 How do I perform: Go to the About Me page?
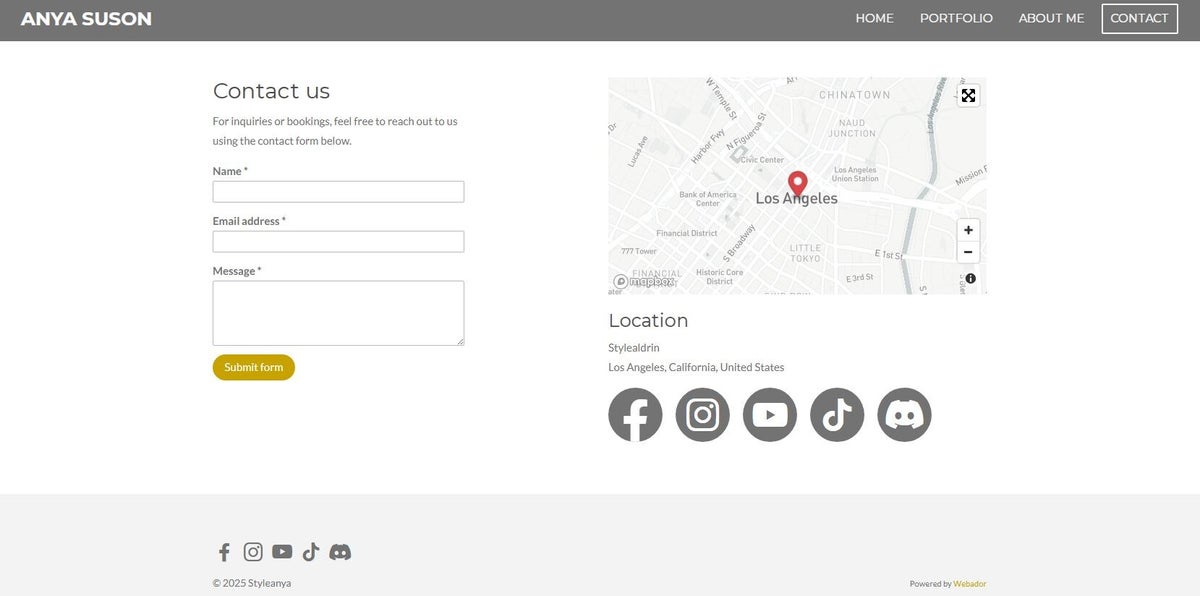[x=1051, y=17]
